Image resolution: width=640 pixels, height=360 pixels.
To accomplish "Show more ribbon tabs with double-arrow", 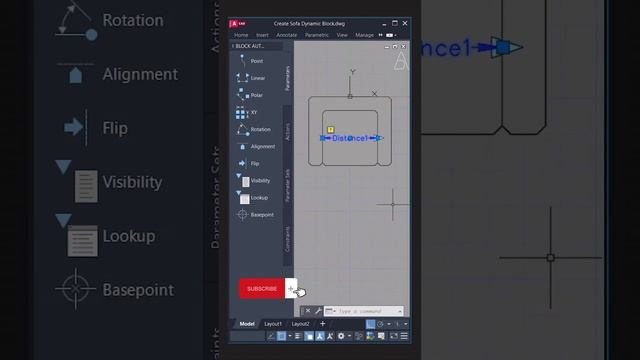I will coord(381,35).
